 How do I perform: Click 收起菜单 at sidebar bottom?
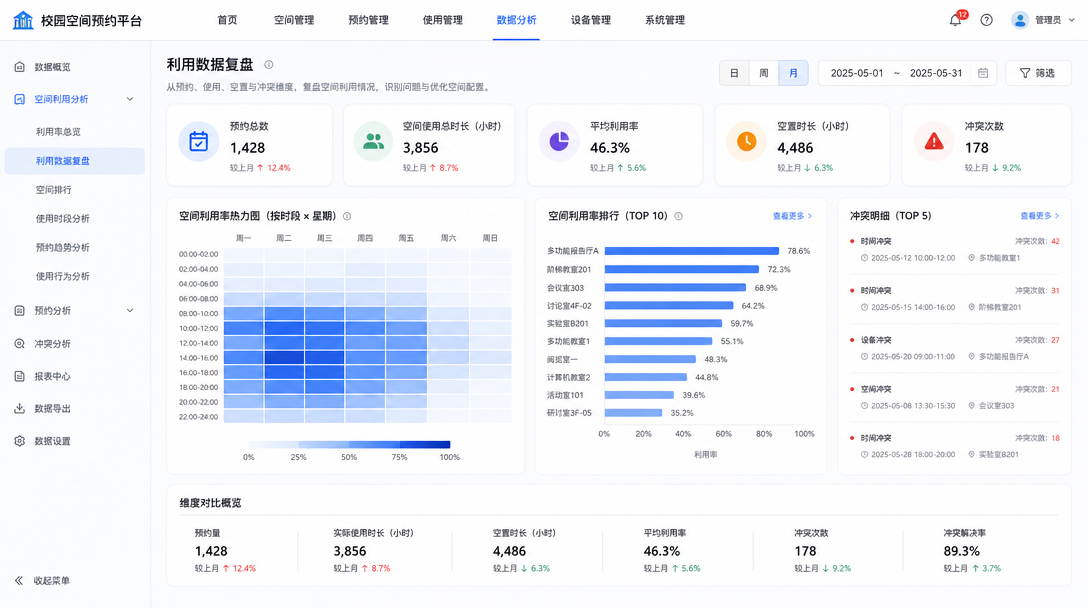coord(51,580)
